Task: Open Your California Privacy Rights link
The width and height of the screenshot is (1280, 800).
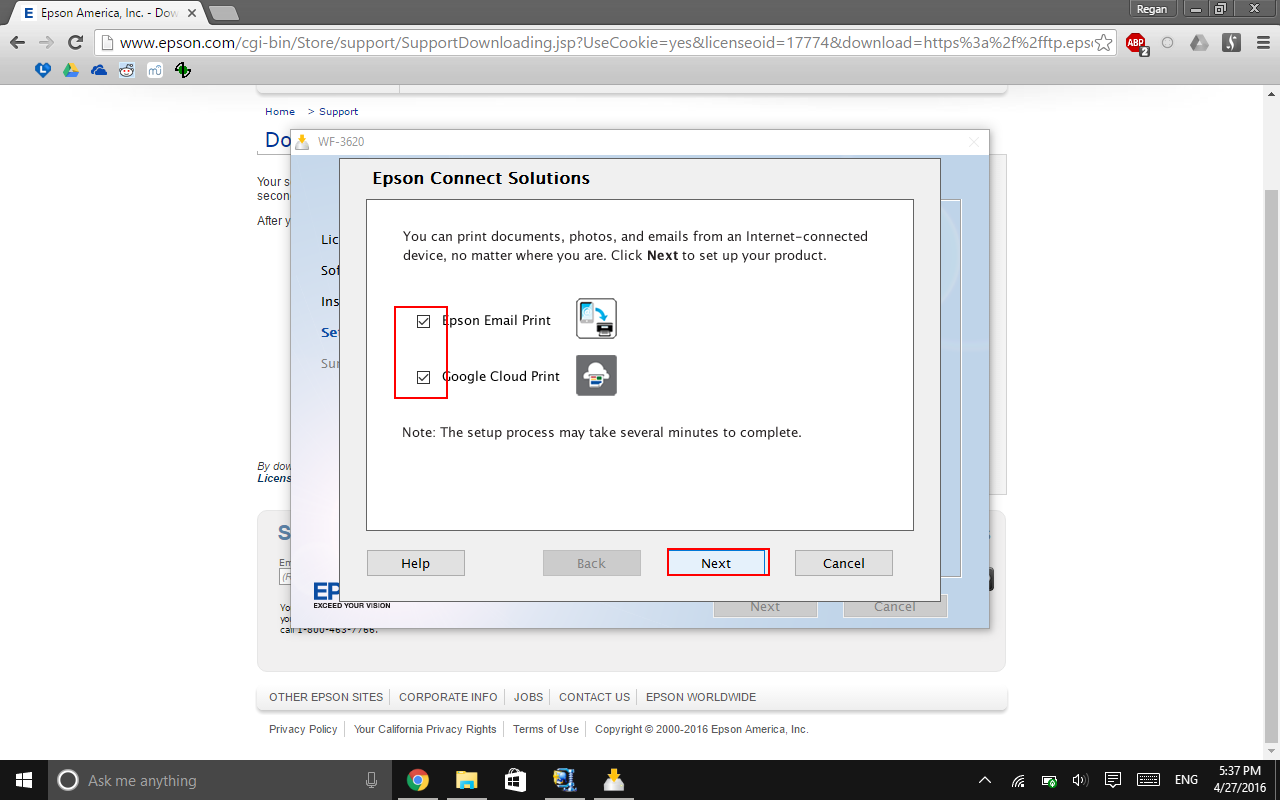Action: pos(425,729)
